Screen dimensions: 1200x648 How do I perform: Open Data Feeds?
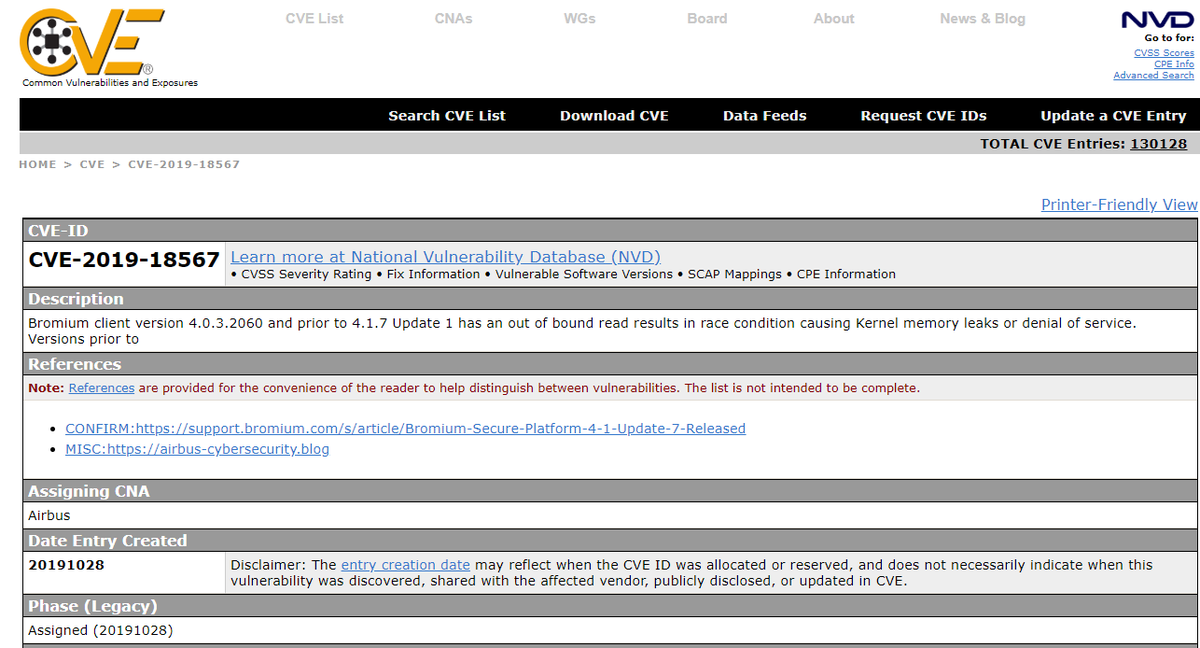click(765, 115)
